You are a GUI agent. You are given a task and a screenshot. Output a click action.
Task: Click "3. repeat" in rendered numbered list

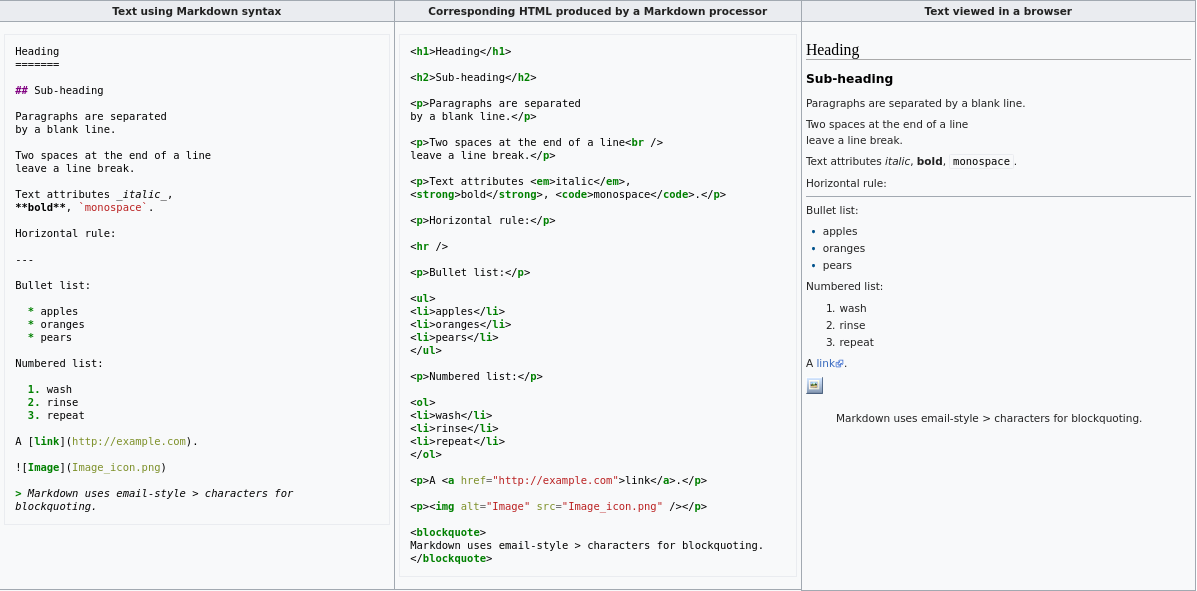tap(849, 342)
